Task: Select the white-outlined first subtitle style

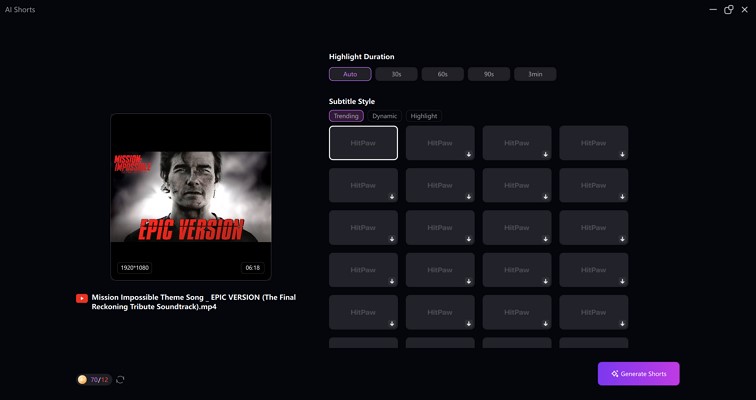Action: (364, 143)
